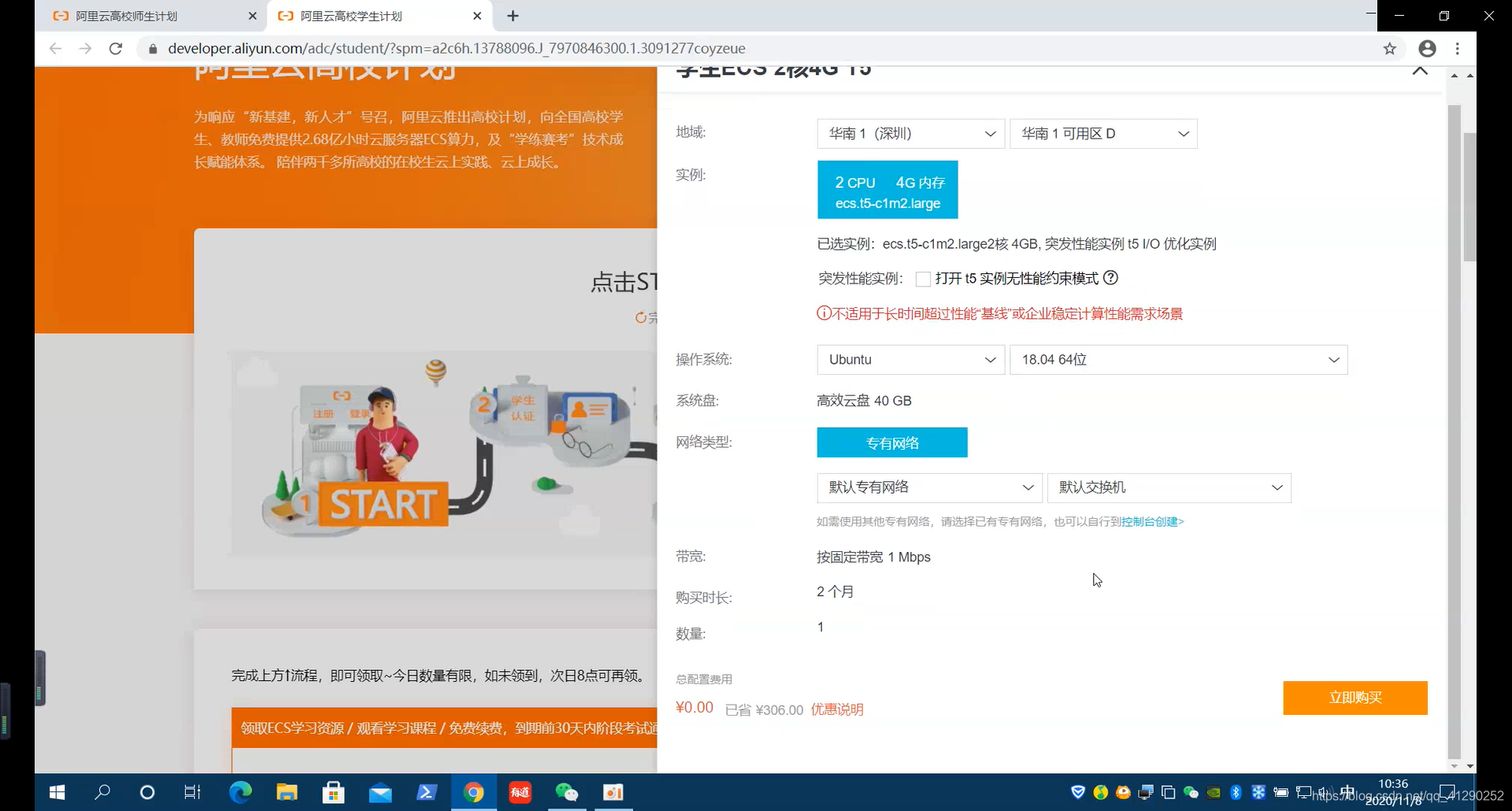Image resolution: width=1512 pixels, height=811 pixels.
Task: Open the 默认交换机 dropdown
Action: pyautogui.click(x=1169, y=488)
